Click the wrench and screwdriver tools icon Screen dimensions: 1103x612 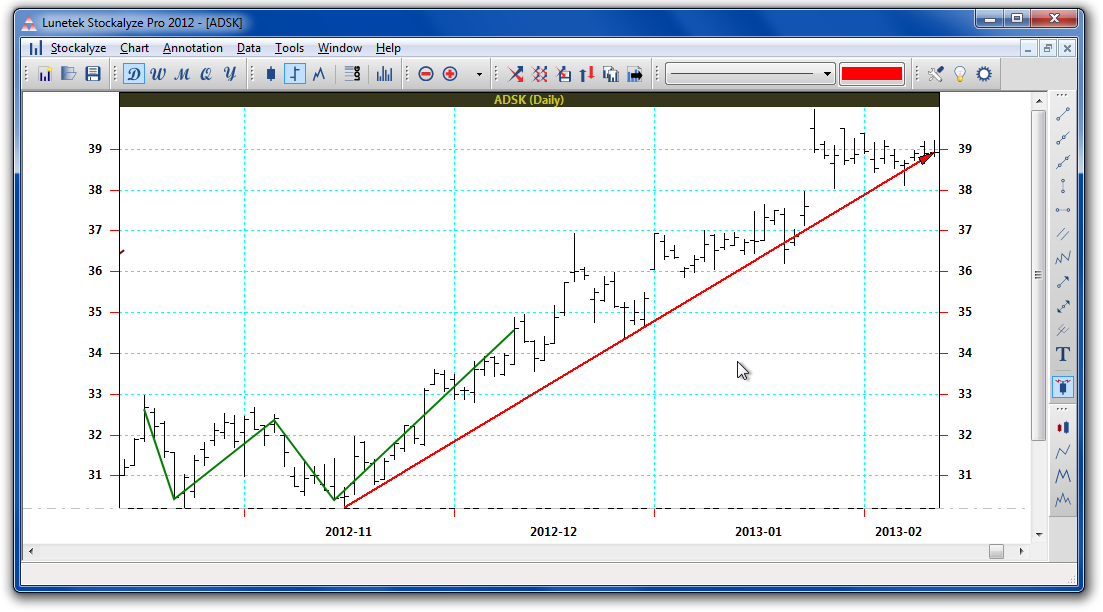click(x=936, y=74)
